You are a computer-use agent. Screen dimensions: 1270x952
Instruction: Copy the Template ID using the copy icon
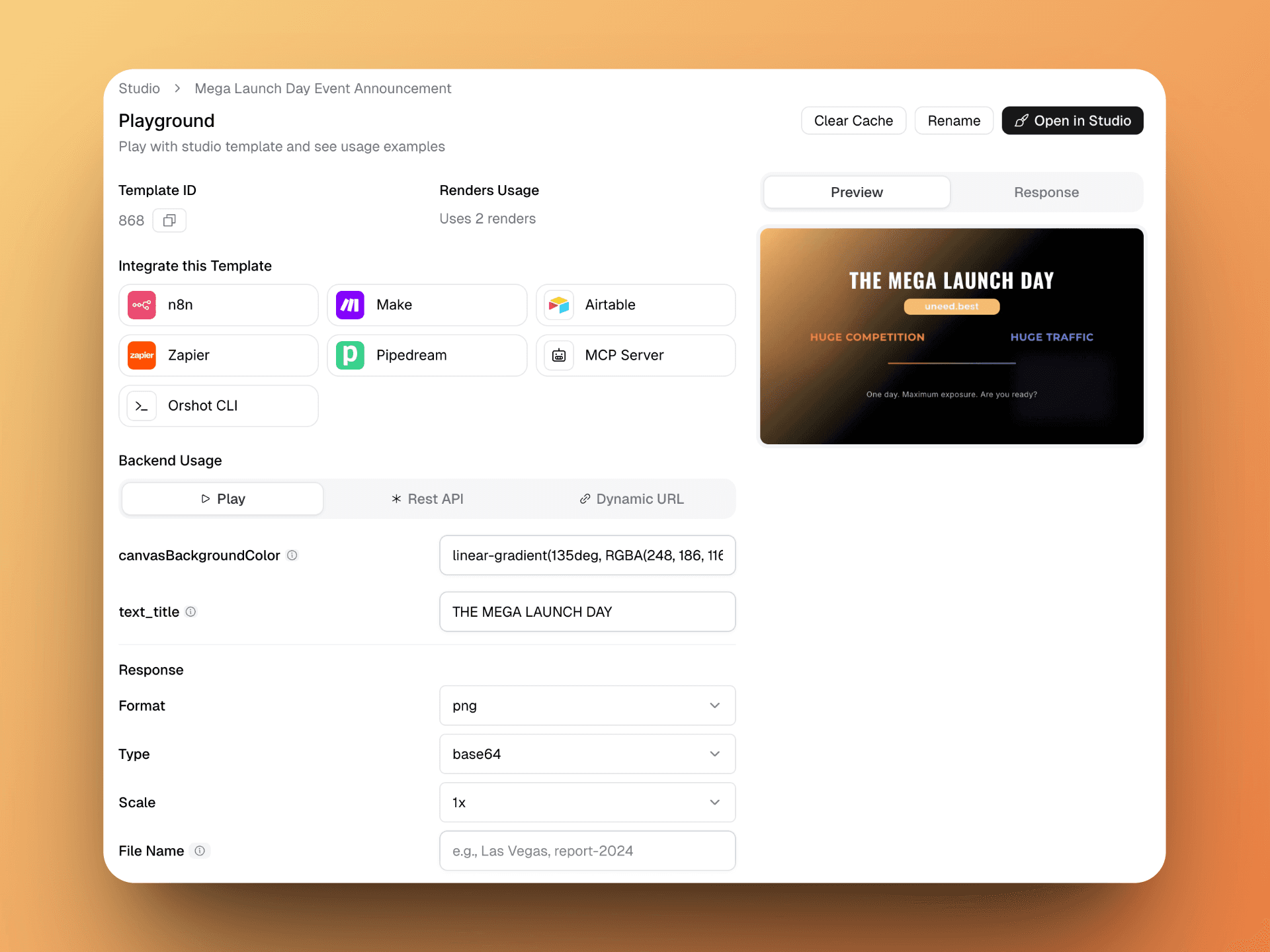pos(169,220)
